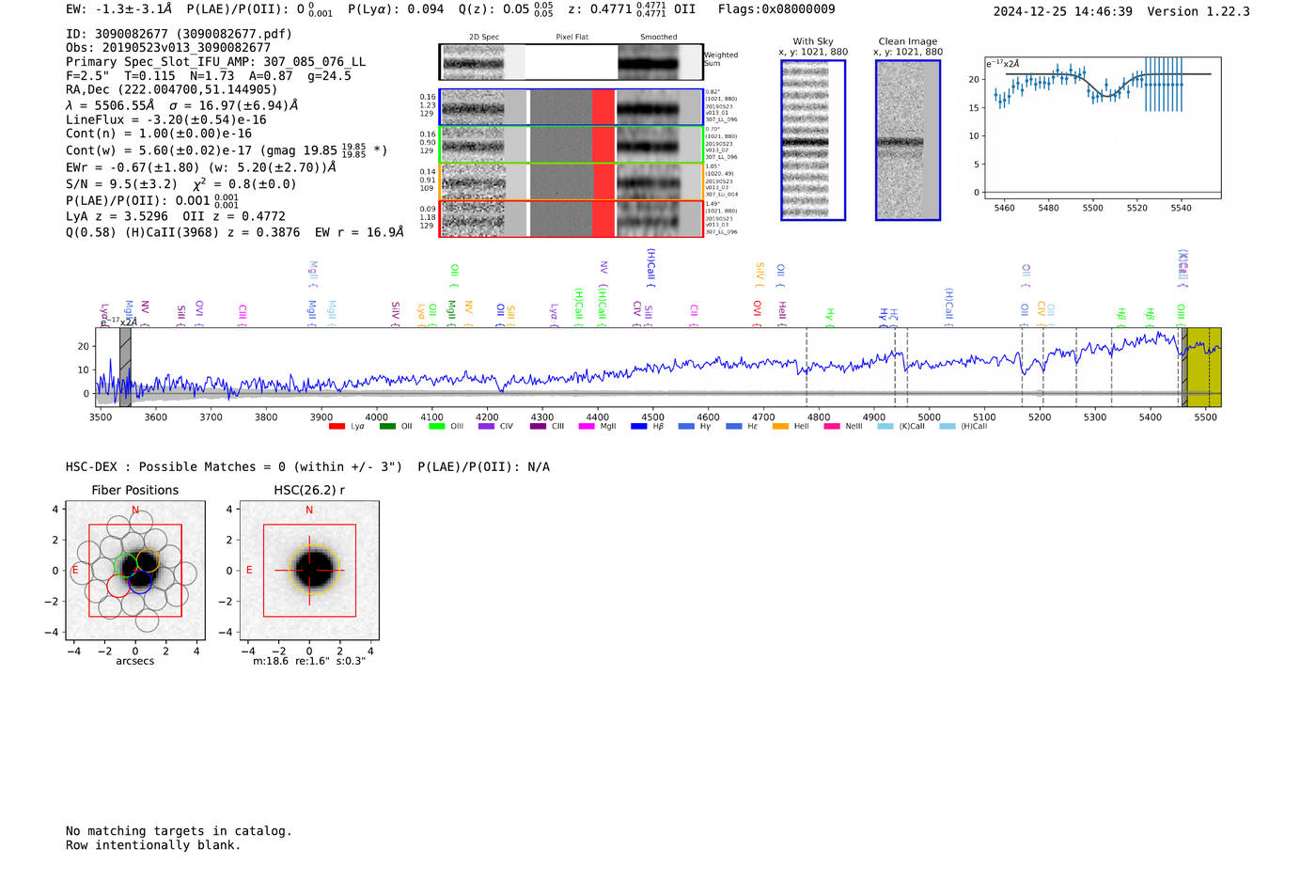Click the Q(0.58) (H)CaII(3968) line

[x=235, y=232]
